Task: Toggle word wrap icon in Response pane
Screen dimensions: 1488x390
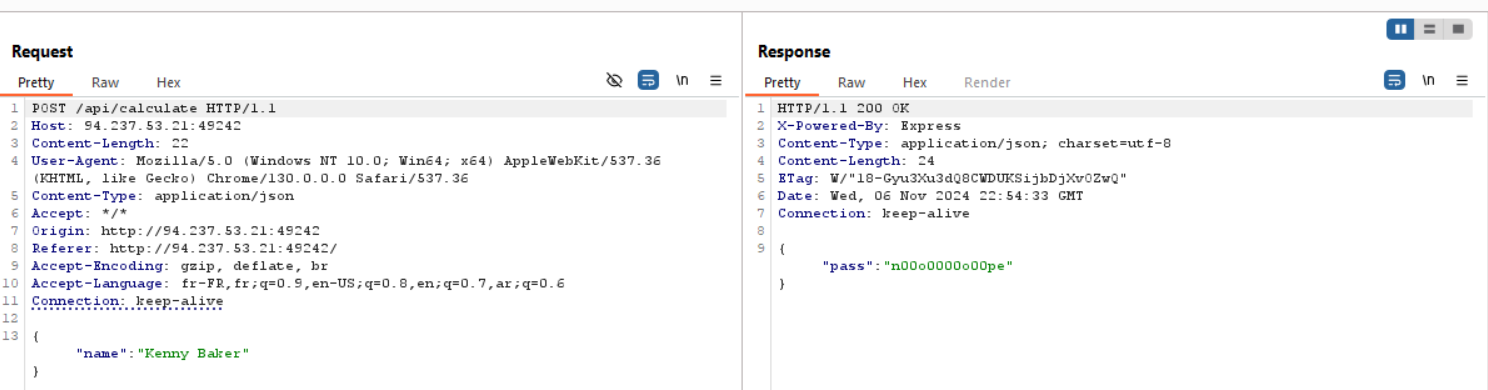Action: coord(1394,80)
